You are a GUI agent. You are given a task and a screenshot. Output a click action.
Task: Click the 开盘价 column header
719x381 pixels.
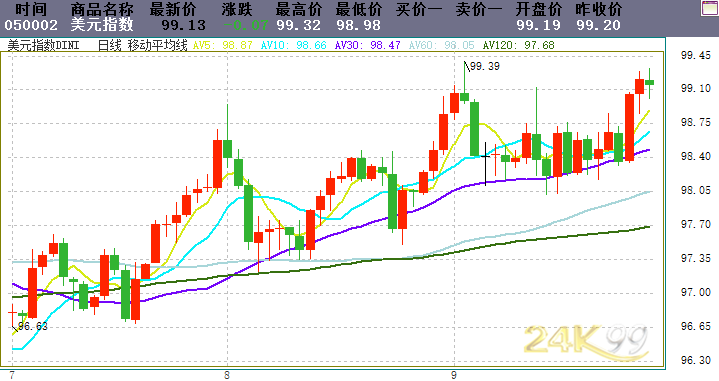pos(539,9)
